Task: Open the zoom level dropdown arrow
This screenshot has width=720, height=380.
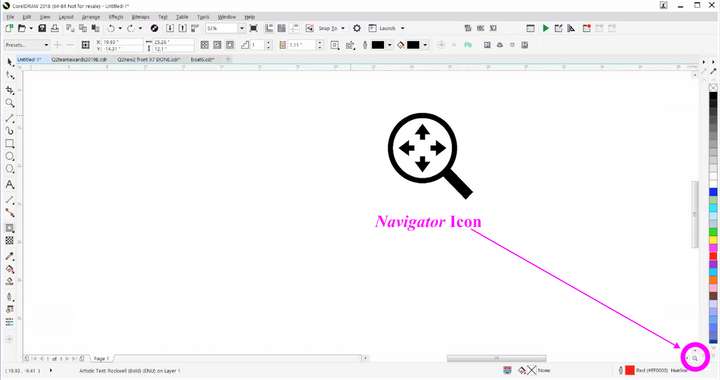Action: pos(242,28)
